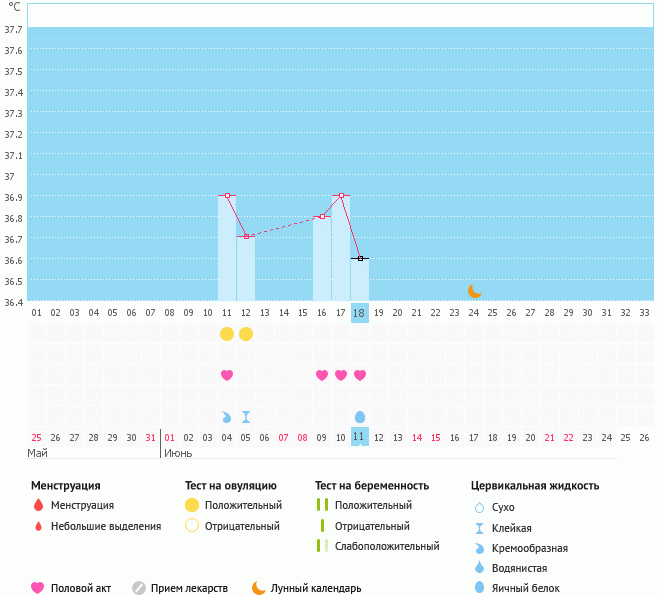Click the intercourse heart icon on day 17
Viewport: 663px width, 595px height.
pos(341,375)
